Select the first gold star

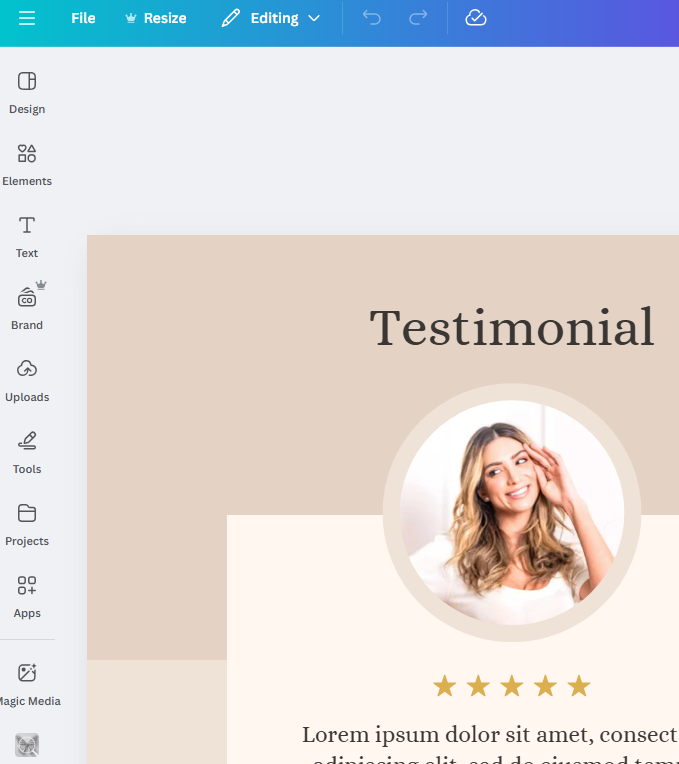[x=445, y=686]
